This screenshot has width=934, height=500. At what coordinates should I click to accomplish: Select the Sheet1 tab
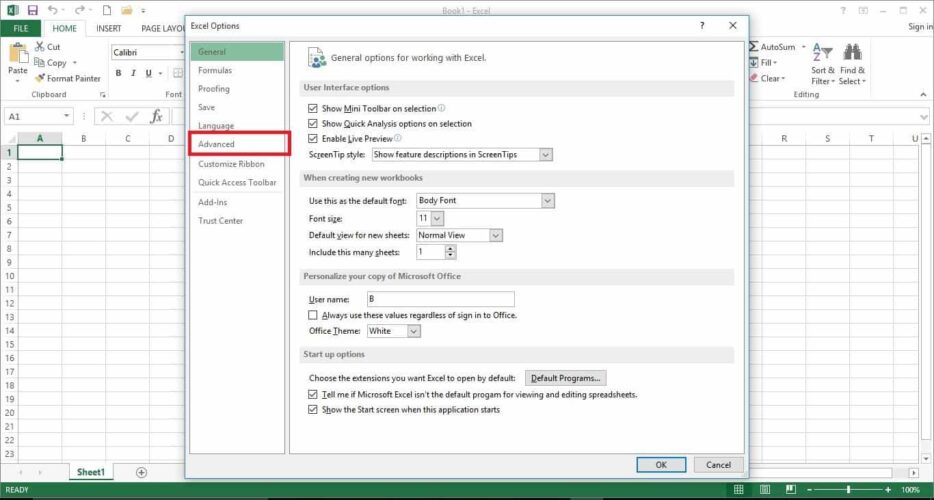tap(91, 472)
